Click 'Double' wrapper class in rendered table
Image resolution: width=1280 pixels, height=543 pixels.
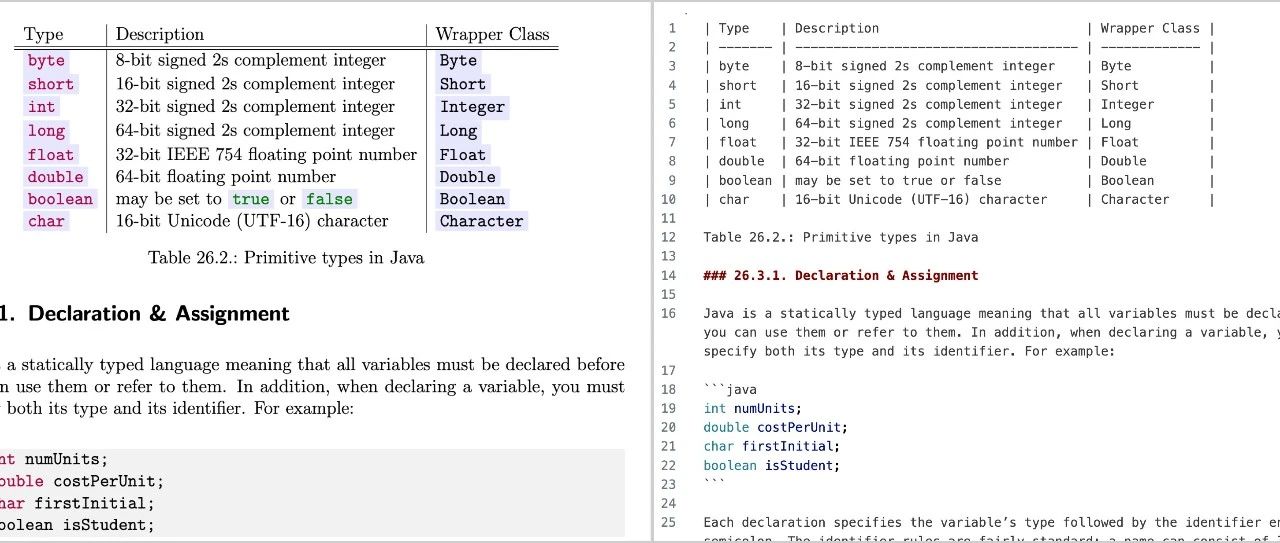pyautogui.click(x=468, y=177)
